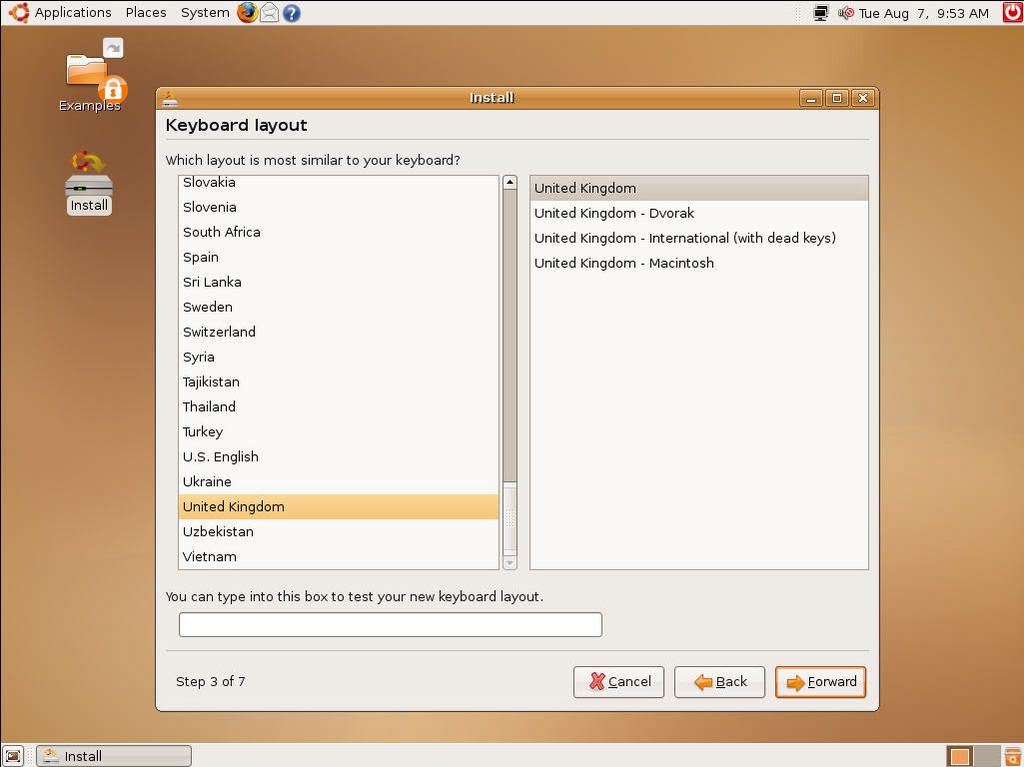The height and width of the screenshot is (767, 1024).
Task: Maximize the Install window
Action: (x=837, y=98)
